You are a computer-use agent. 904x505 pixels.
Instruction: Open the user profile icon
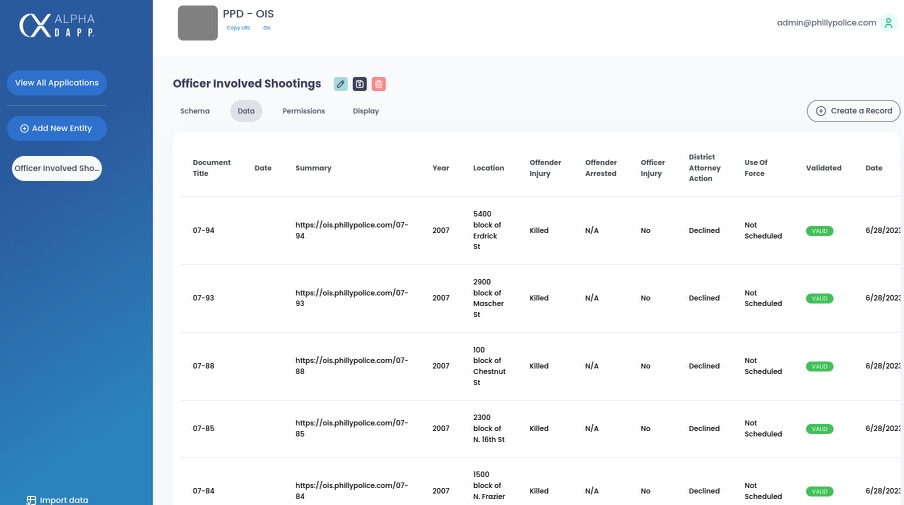(x=888, y=23)
